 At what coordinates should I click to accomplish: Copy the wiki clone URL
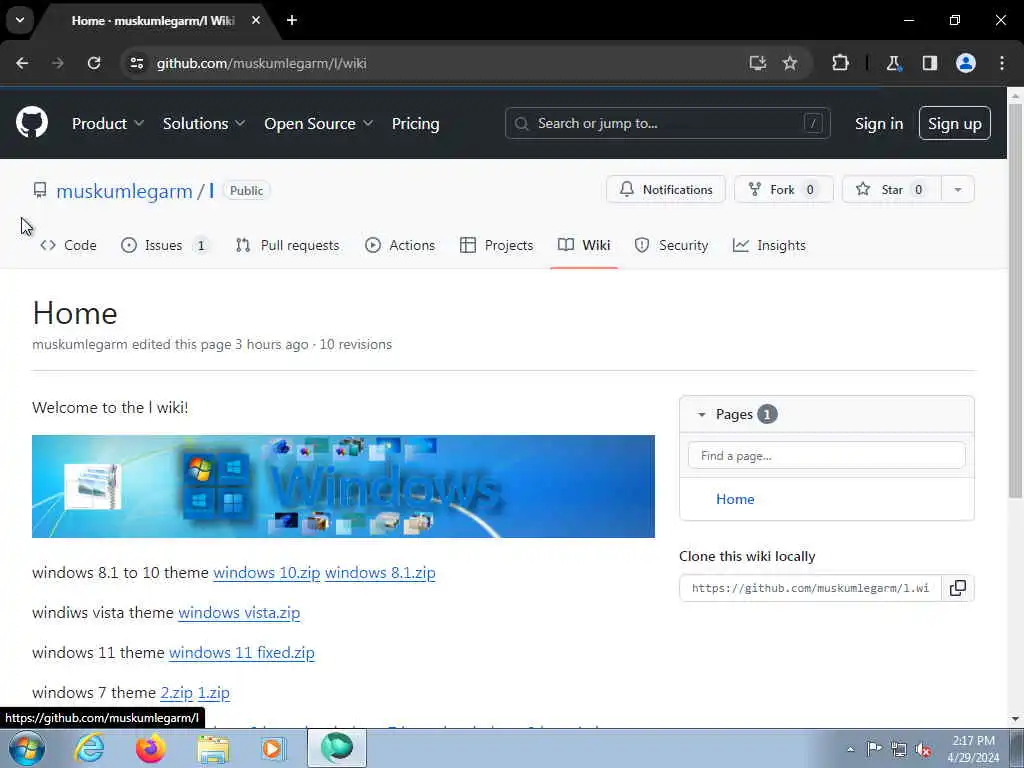pyautogui.click(x=957, y=588)
